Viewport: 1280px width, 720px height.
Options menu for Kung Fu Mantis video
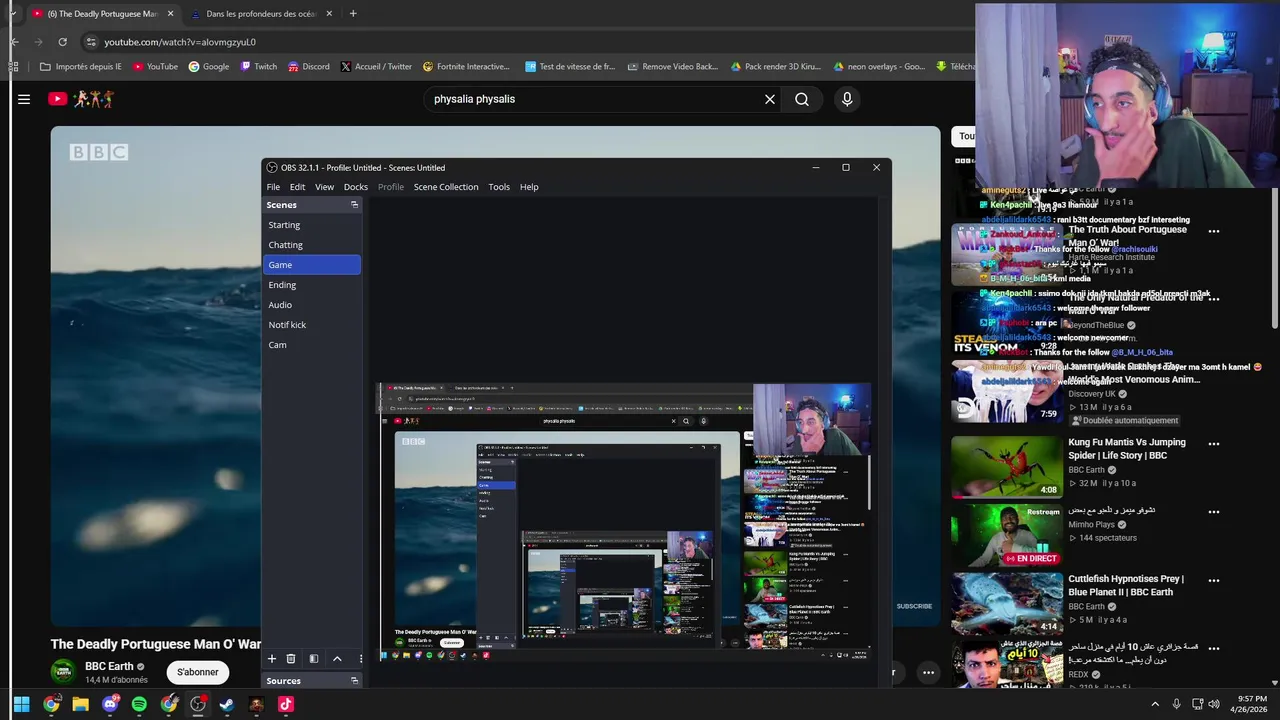coord(1214,444)
